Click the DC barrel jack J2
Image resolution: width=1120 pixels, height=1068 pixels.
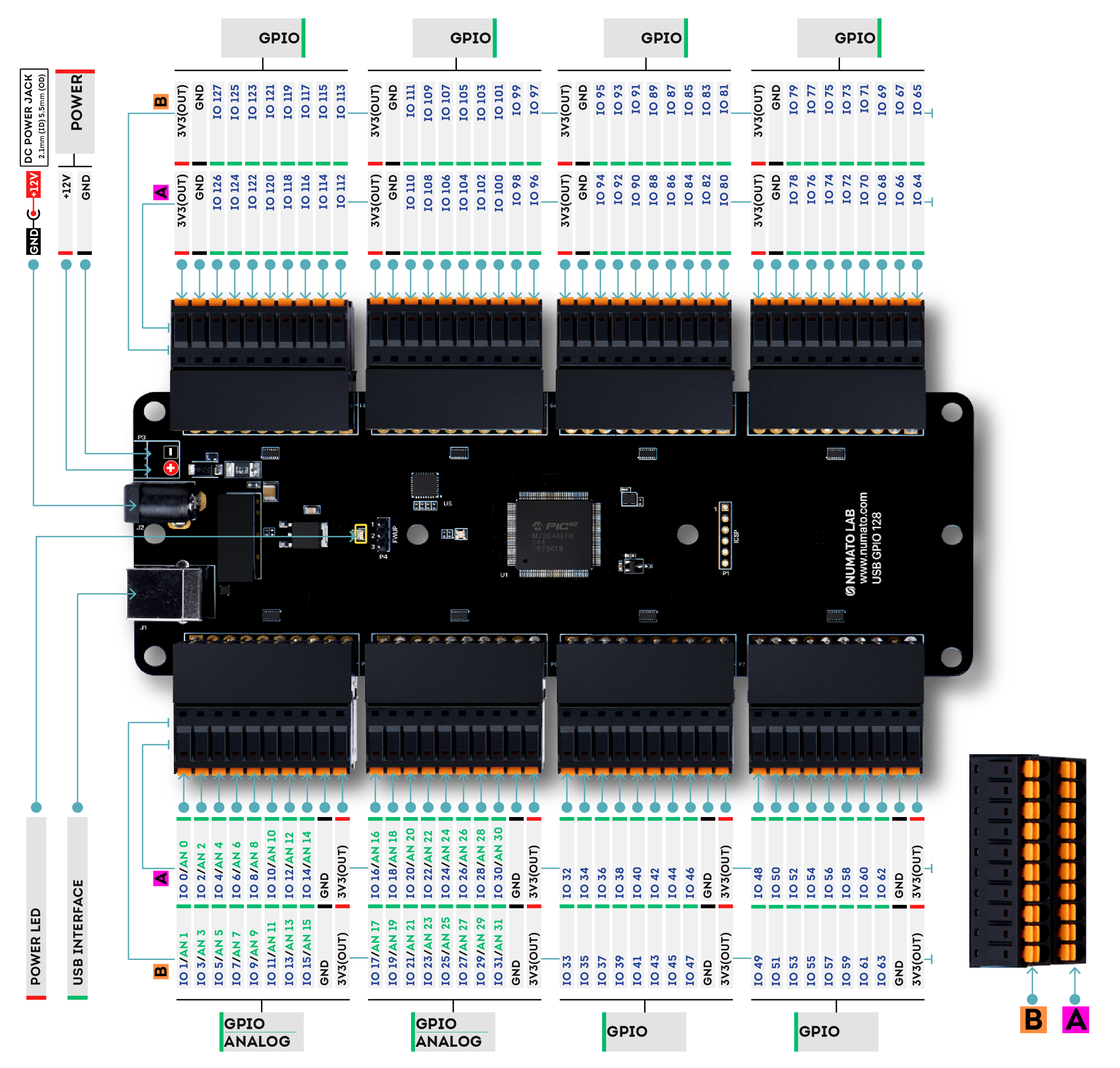click(x=161, y=503)
